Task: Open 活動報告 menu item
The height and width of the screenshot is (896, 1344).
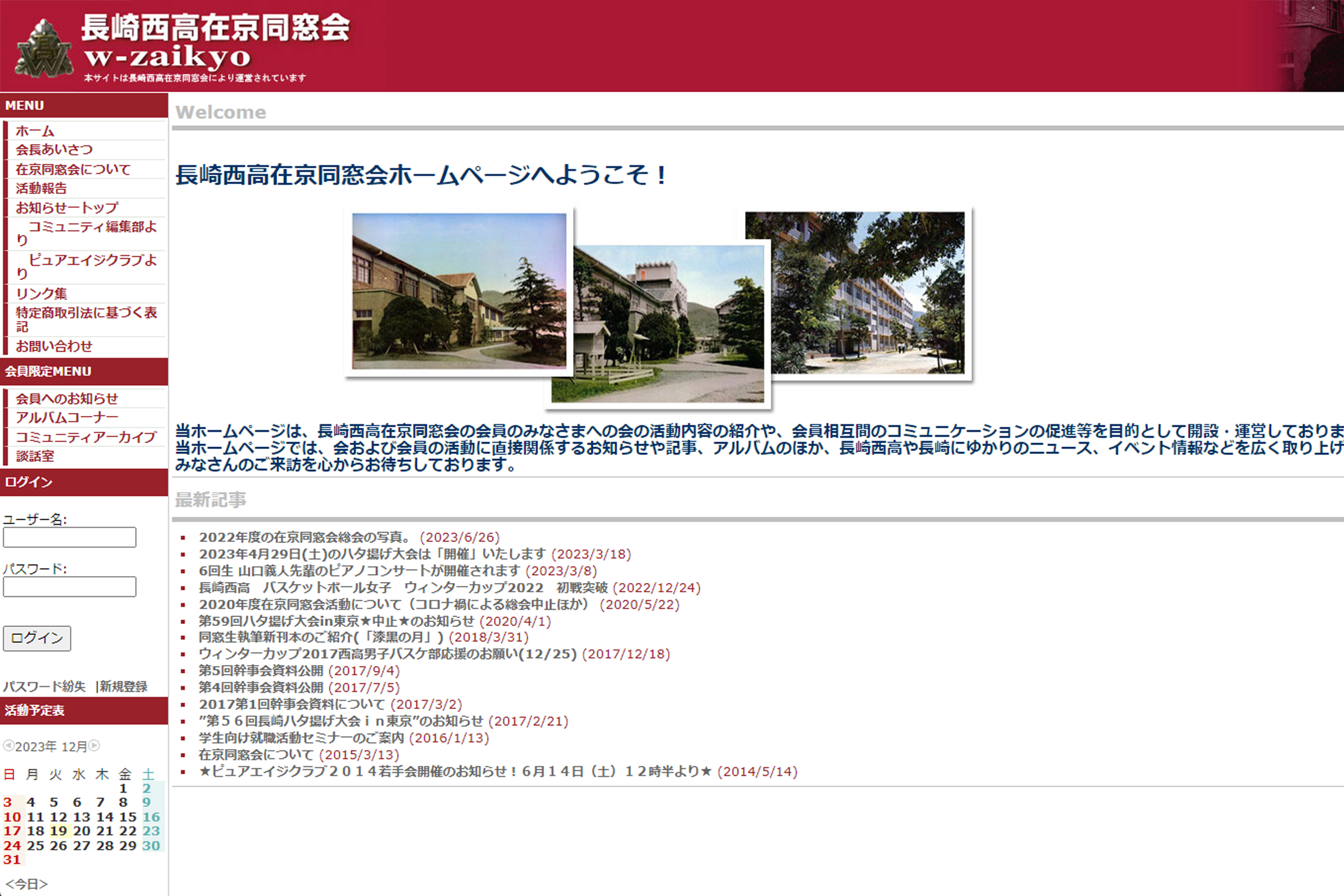Action: [41, 188]
